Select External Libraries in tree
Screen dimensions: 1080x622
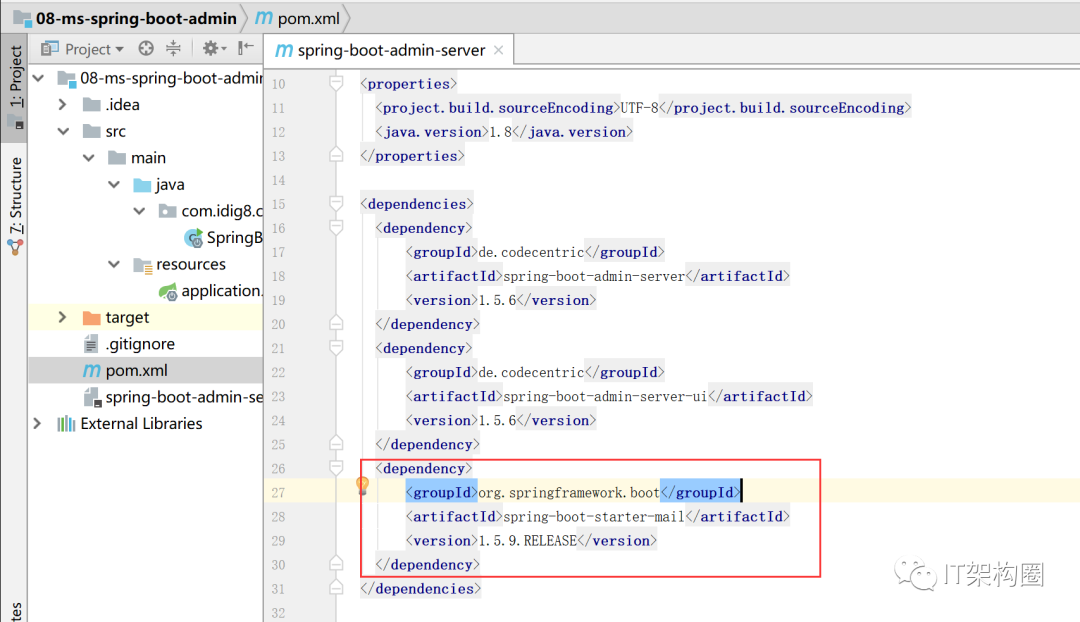pyautogui.click(x=141, y=424)
